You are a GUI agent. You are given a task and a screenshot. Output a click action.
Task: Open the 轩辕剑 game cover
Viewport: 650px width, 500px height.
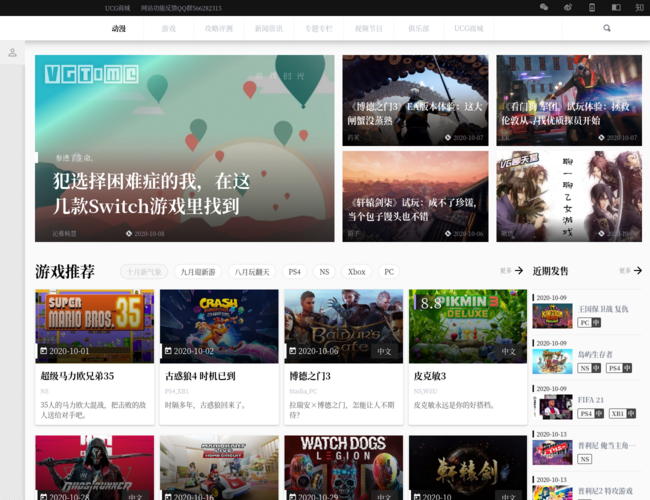coord(468,468)
